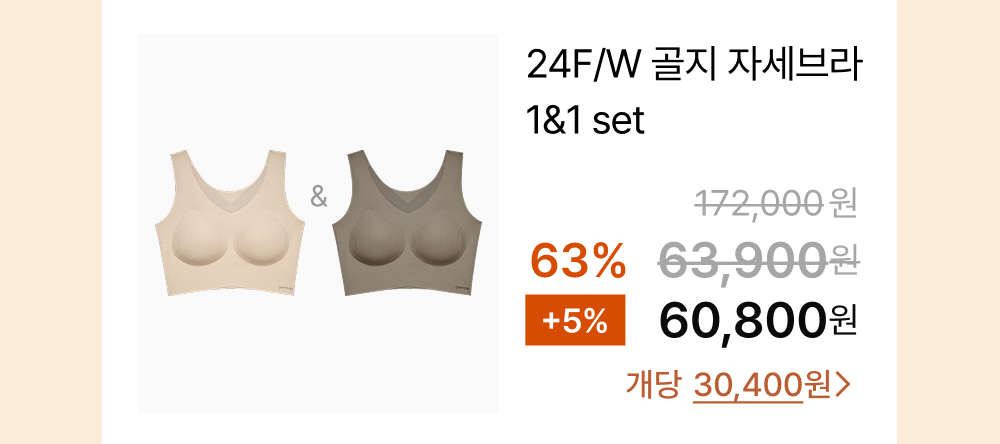
Task: Click the khaki brown bra image
Action: [408, 223]
